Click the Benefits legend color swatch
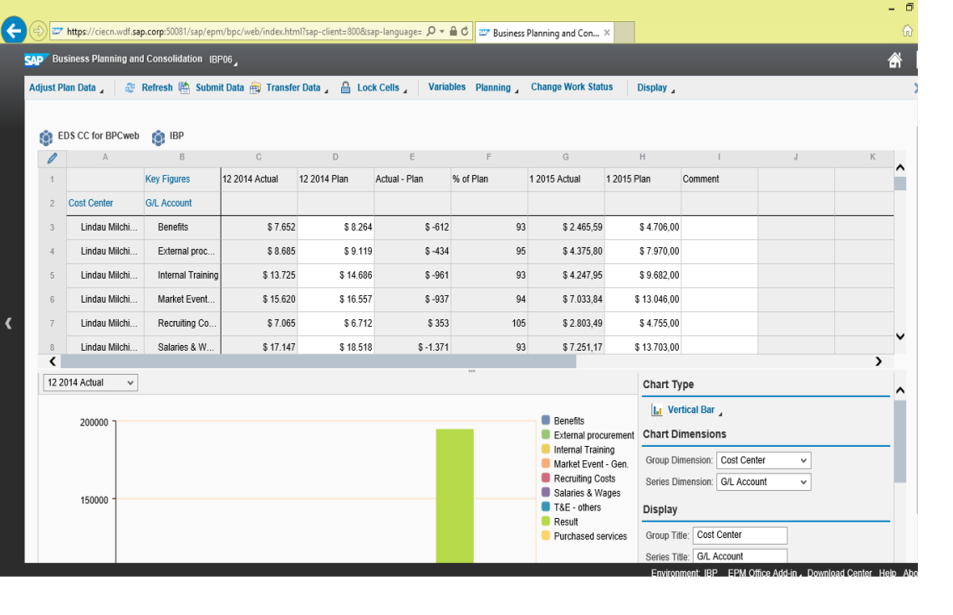 [x=546, y=420]
